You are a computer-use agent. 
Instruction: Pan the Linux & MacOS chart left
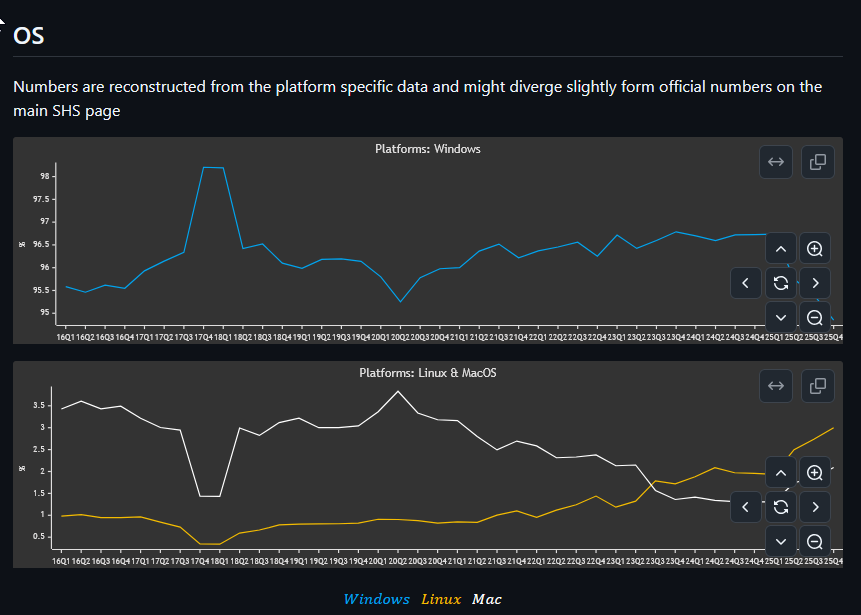(x=746, y=506)
